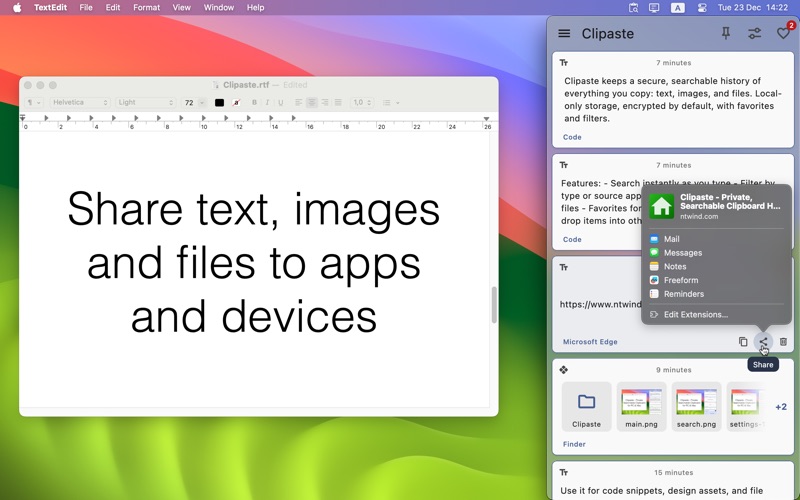Toggle underline in TextEdit toolbar
800x500 pixels.
(281, 103)
